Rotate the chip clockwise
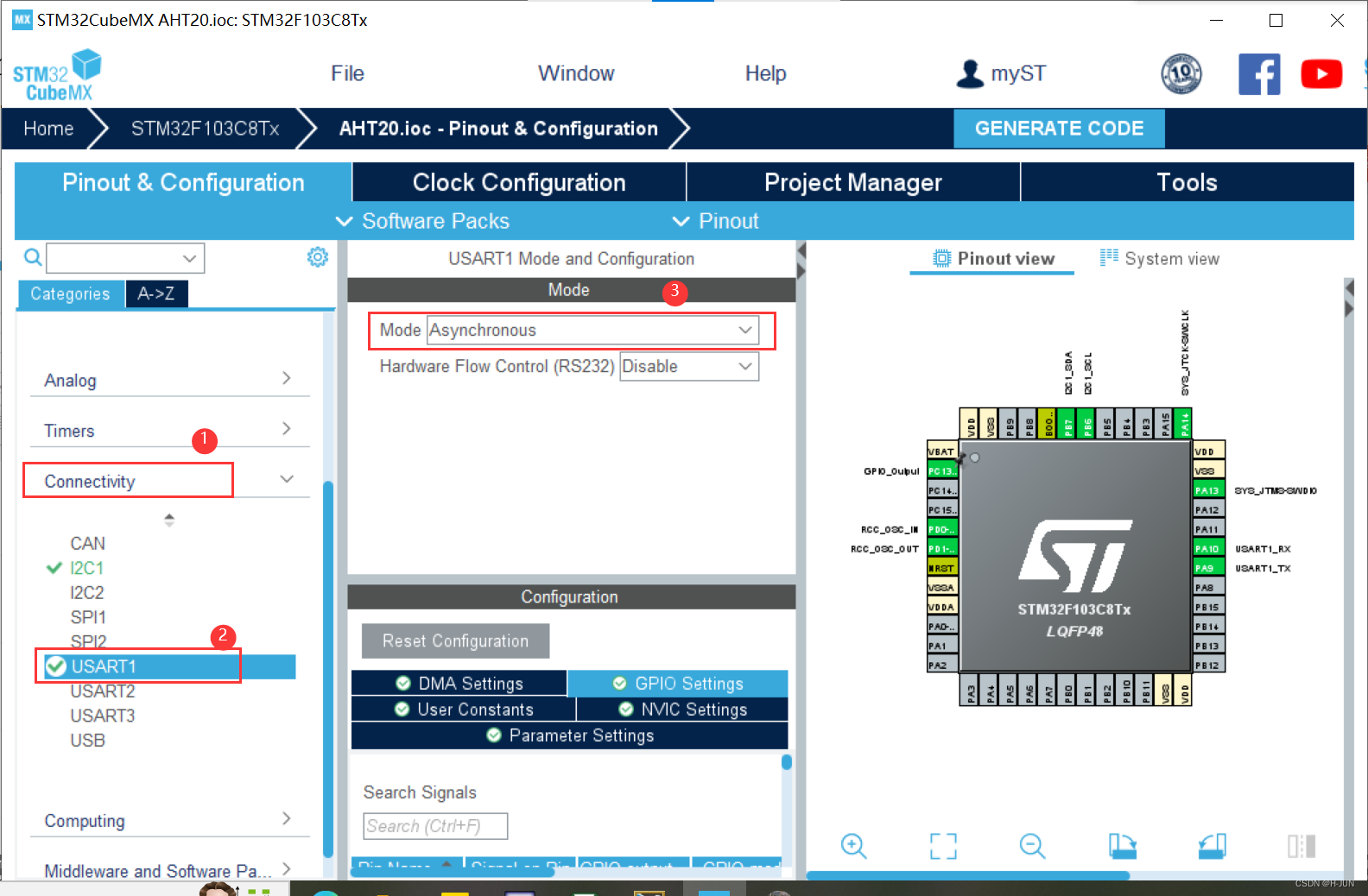The image size is (1368, 896). tap(1122, 846)
